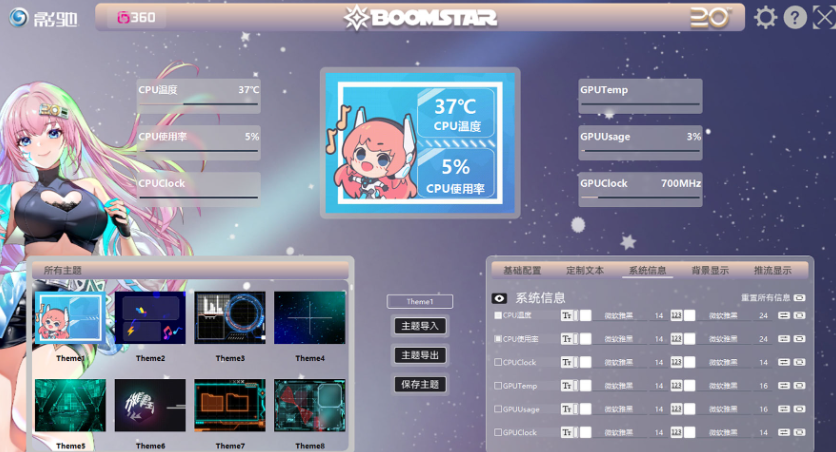Click the label color swatch in CPU温度 row
Screen dimensions: 836x452
coord(585,316)
